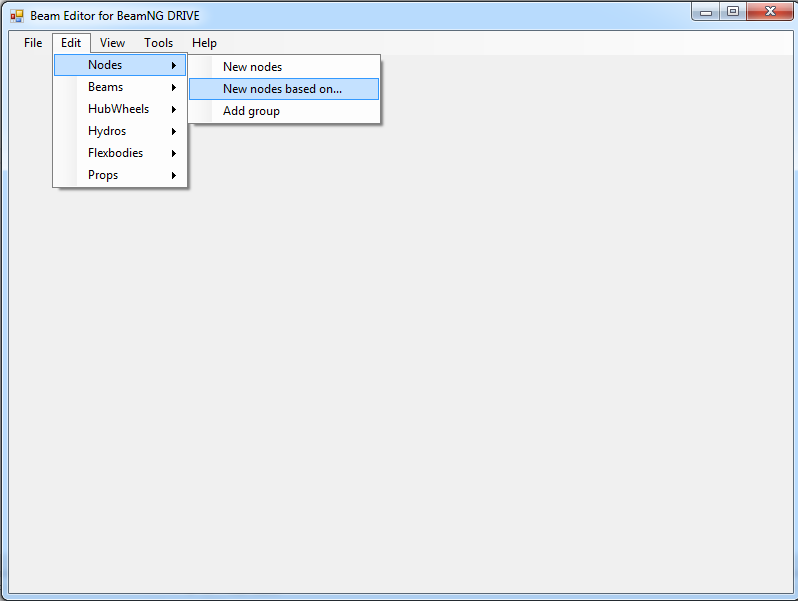Open the Tools menu
The image size is (798, 601).
pyautogui.click(x=158, y=43)
